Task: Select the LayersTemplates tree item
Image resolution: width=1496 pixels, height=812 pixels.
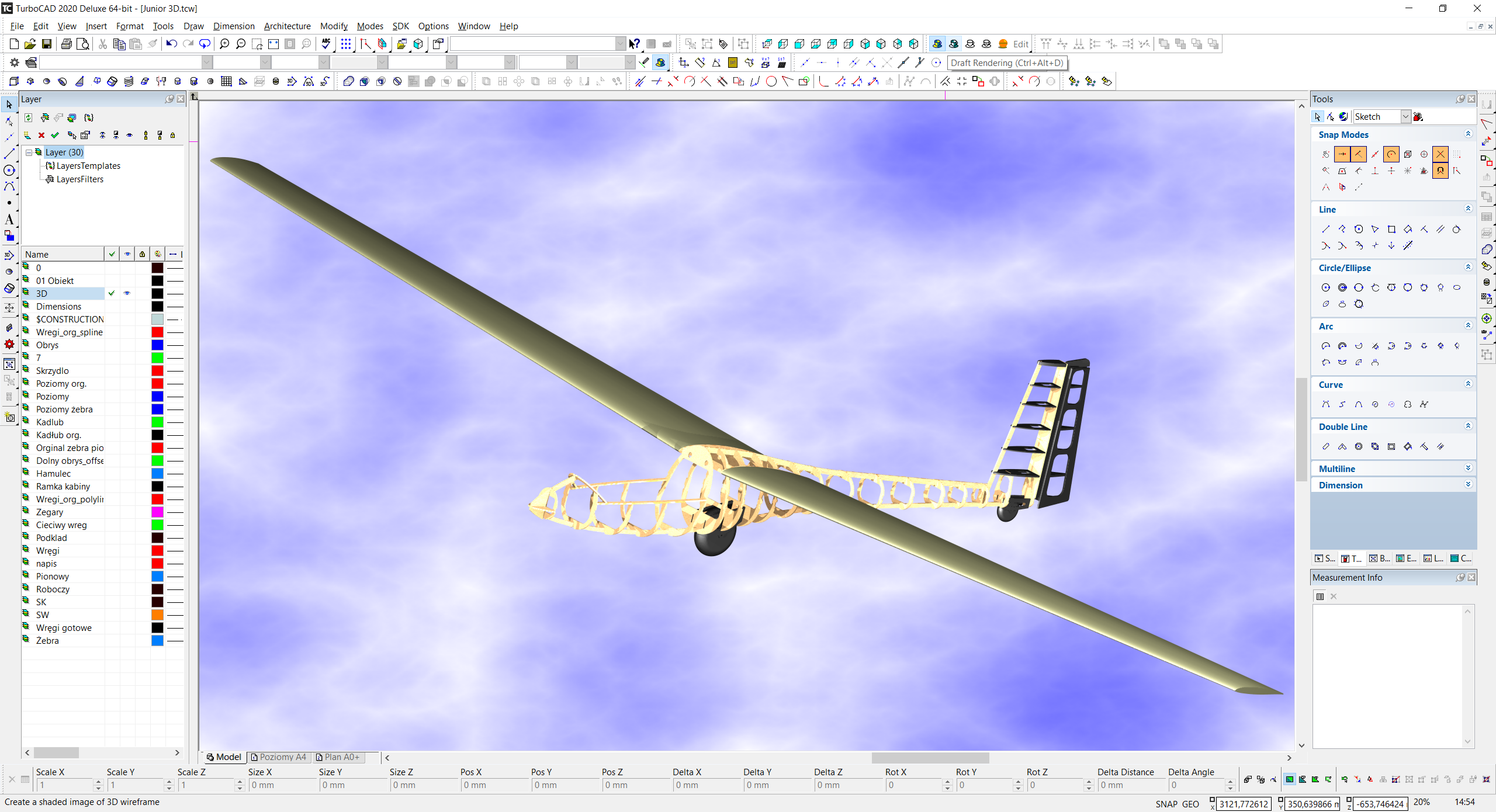Action: point(88,166)
